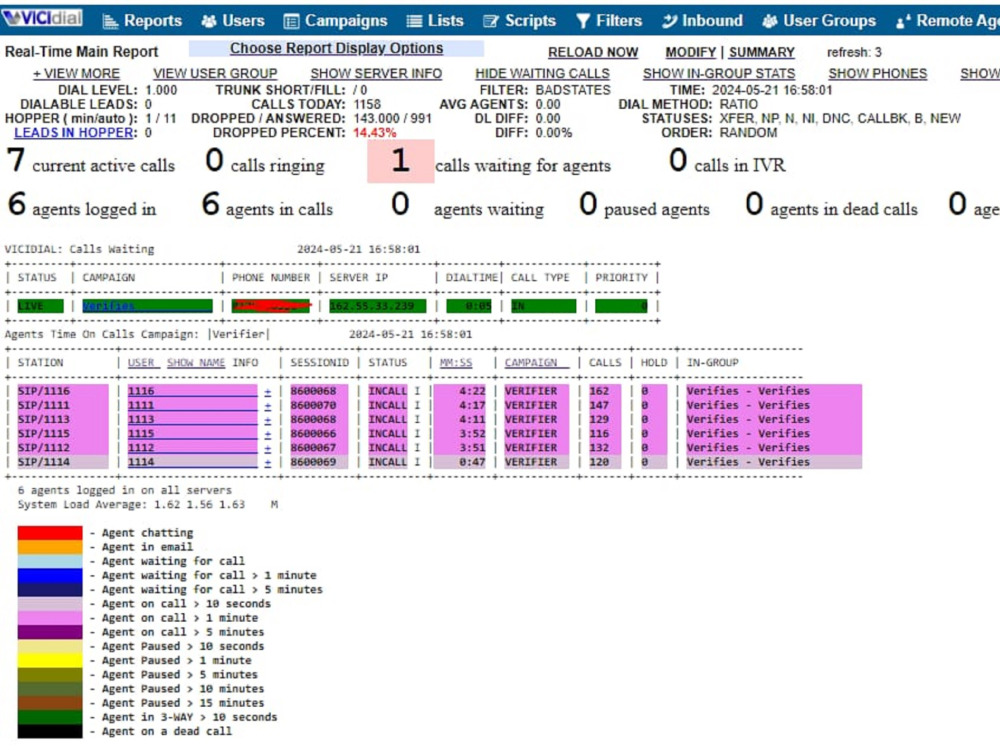Click the 14.43% dropped percent value

(374, 133)
